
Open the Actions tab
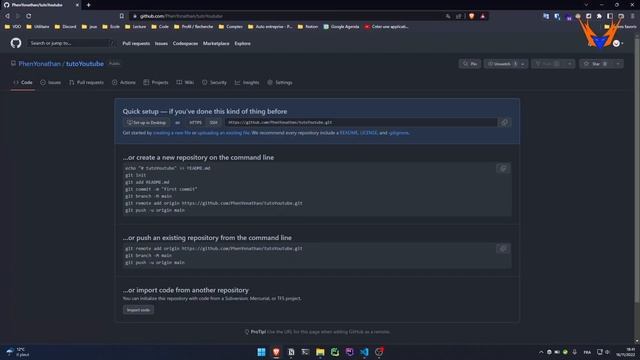coord(124,82)
